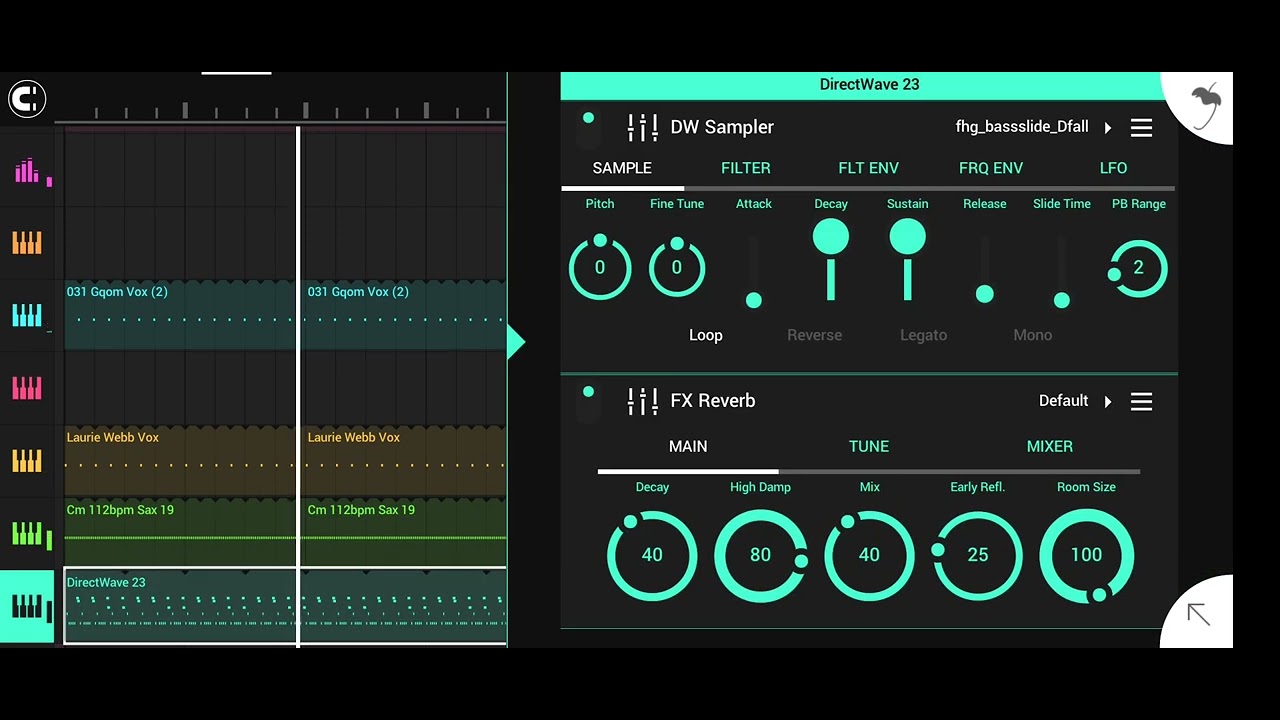Expand the fhg_bassslide_Dfall preset arrow

click(1108, 128)
